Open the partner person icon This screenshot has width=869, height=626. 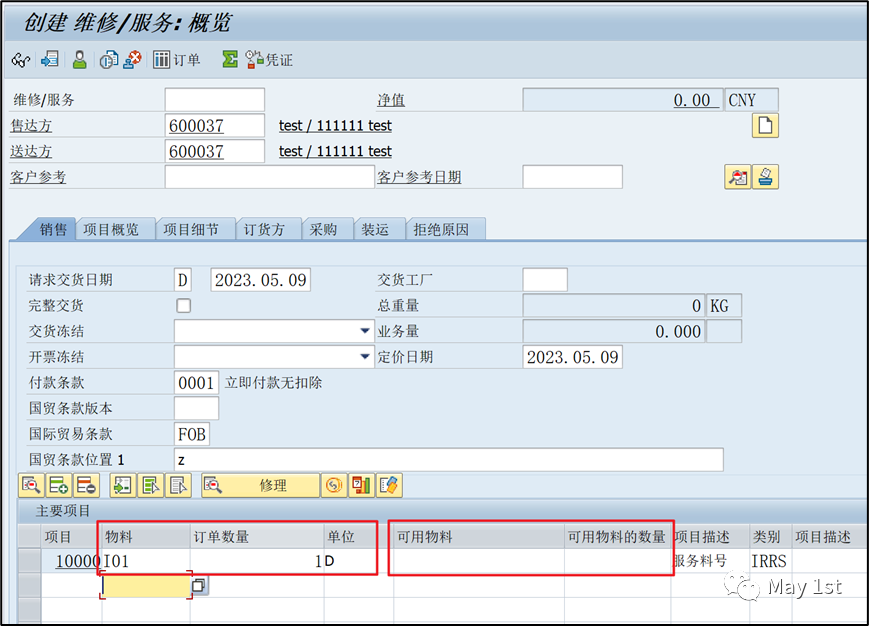(78, 60)
